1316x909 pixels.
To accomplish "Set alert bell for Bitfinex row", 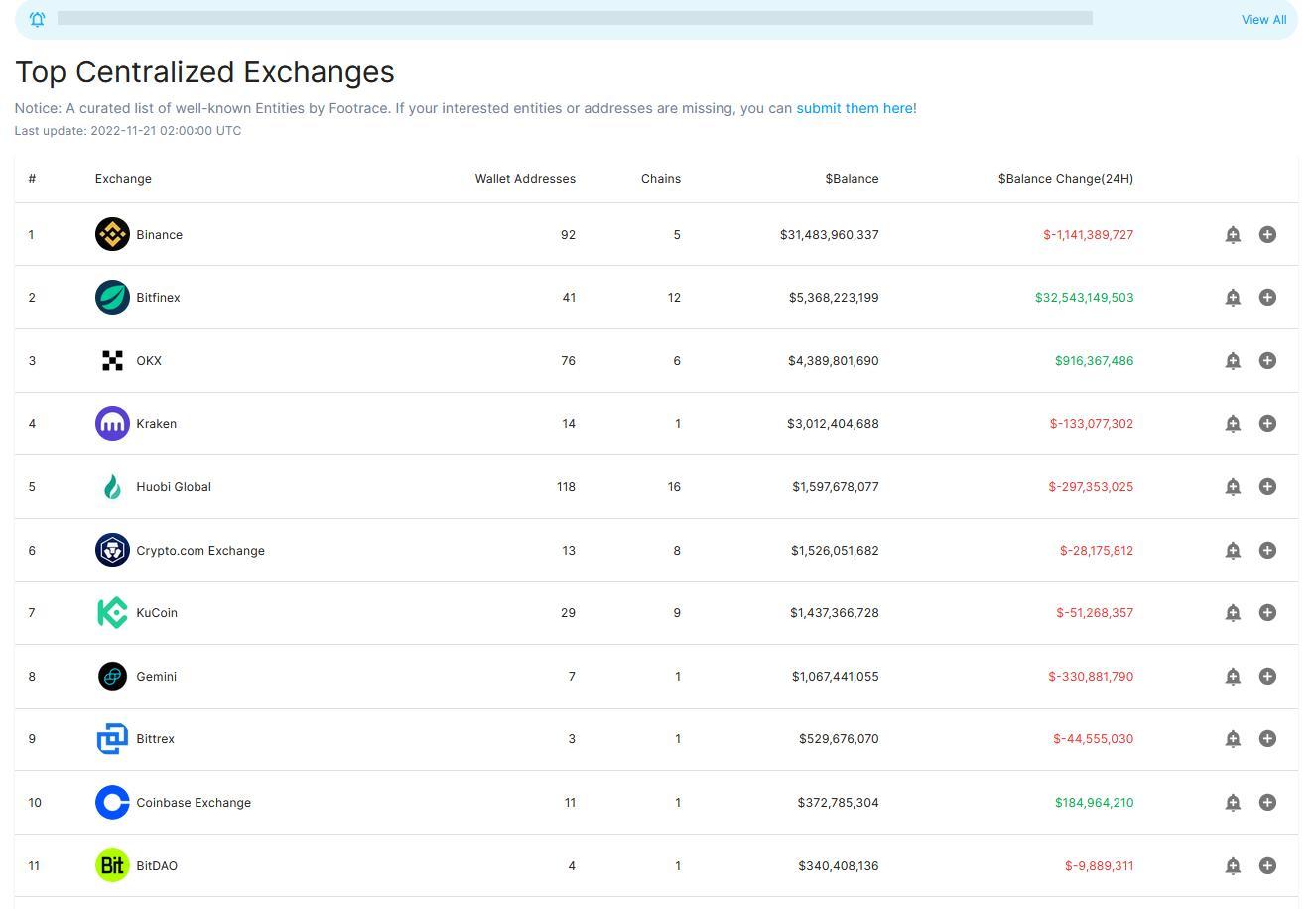I will click(x=1233, y=298).
